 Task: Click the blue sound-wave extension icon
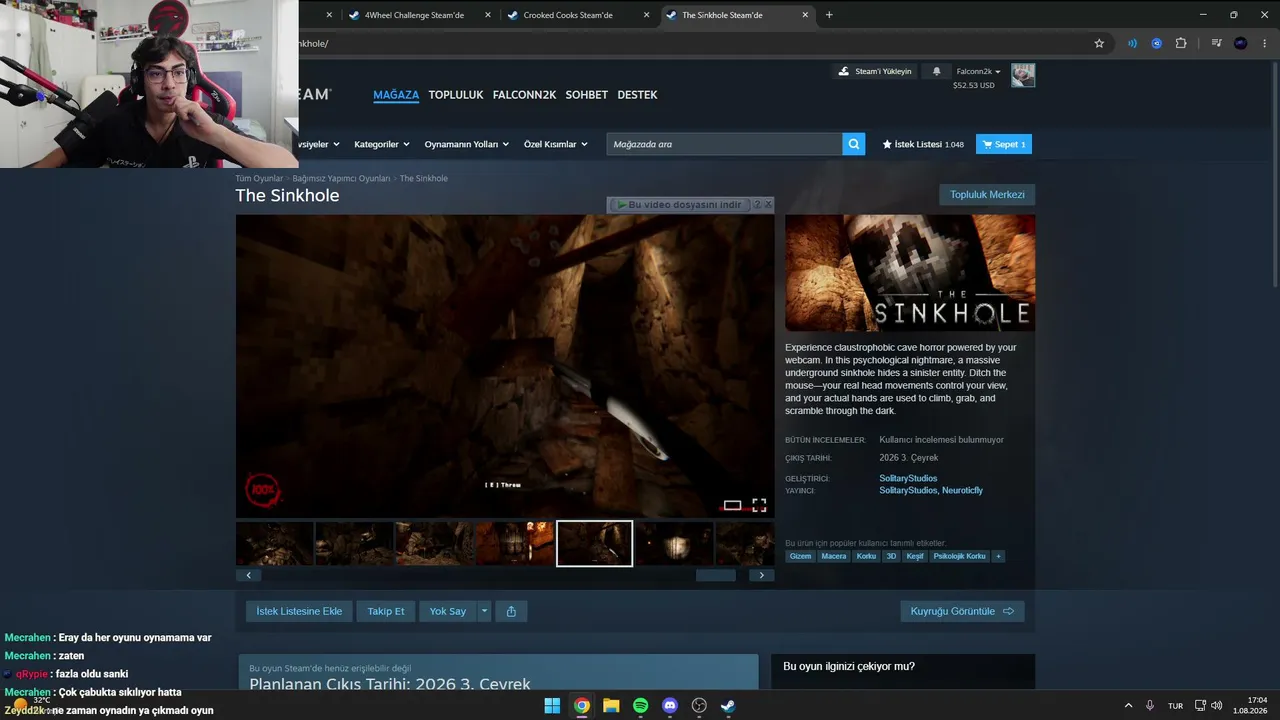point(1132,43)
